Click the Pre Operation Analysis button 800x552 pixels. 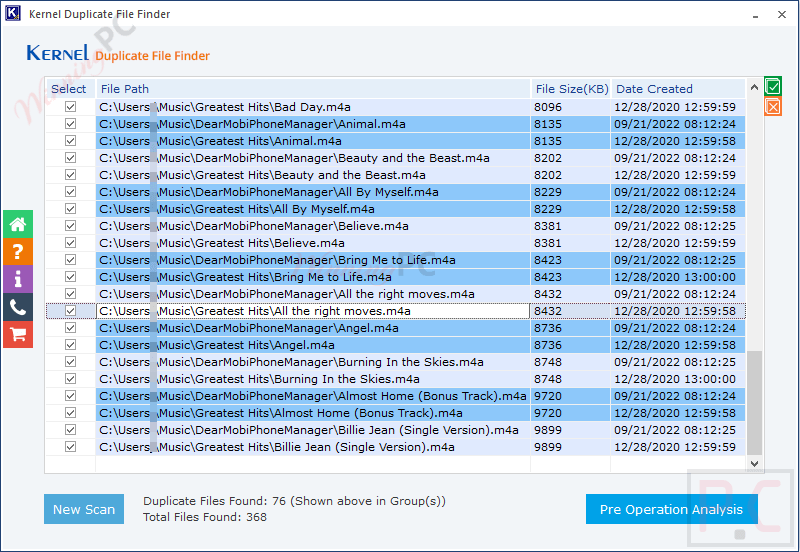coord(671,509)
